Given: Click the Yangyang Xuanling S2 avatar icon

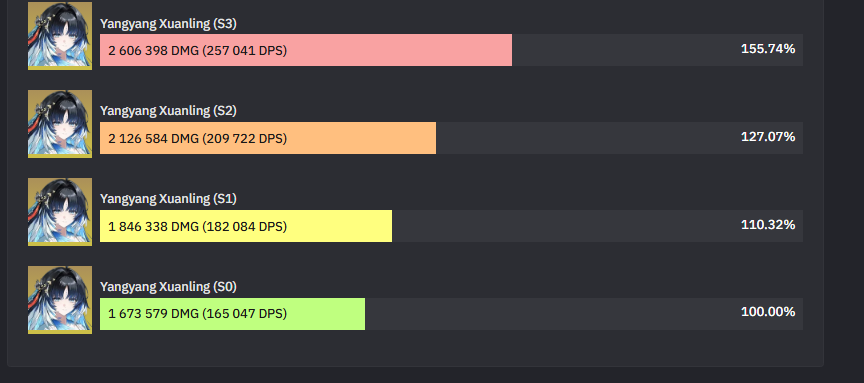Looking at the screenshot, I should pyautogui.click(x=60, y=124).
